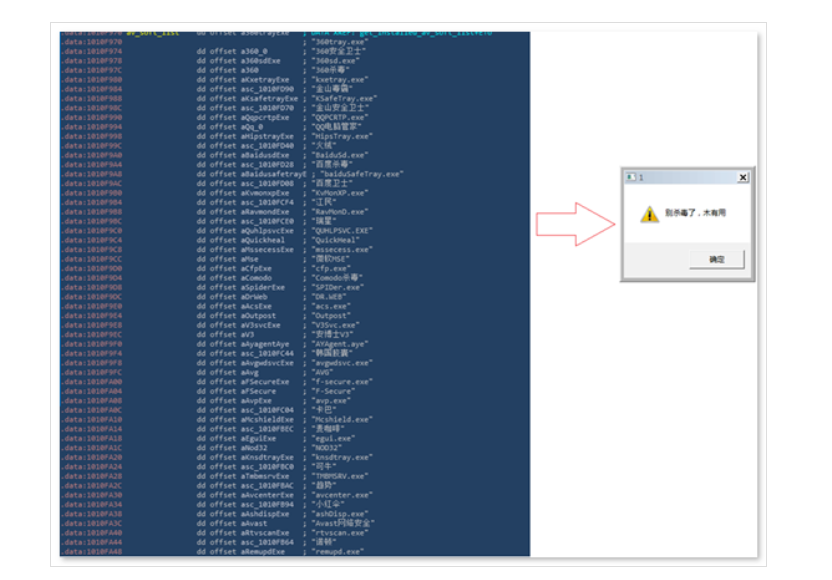Select the operand aTmbmsrvExe

coord(265,477)
